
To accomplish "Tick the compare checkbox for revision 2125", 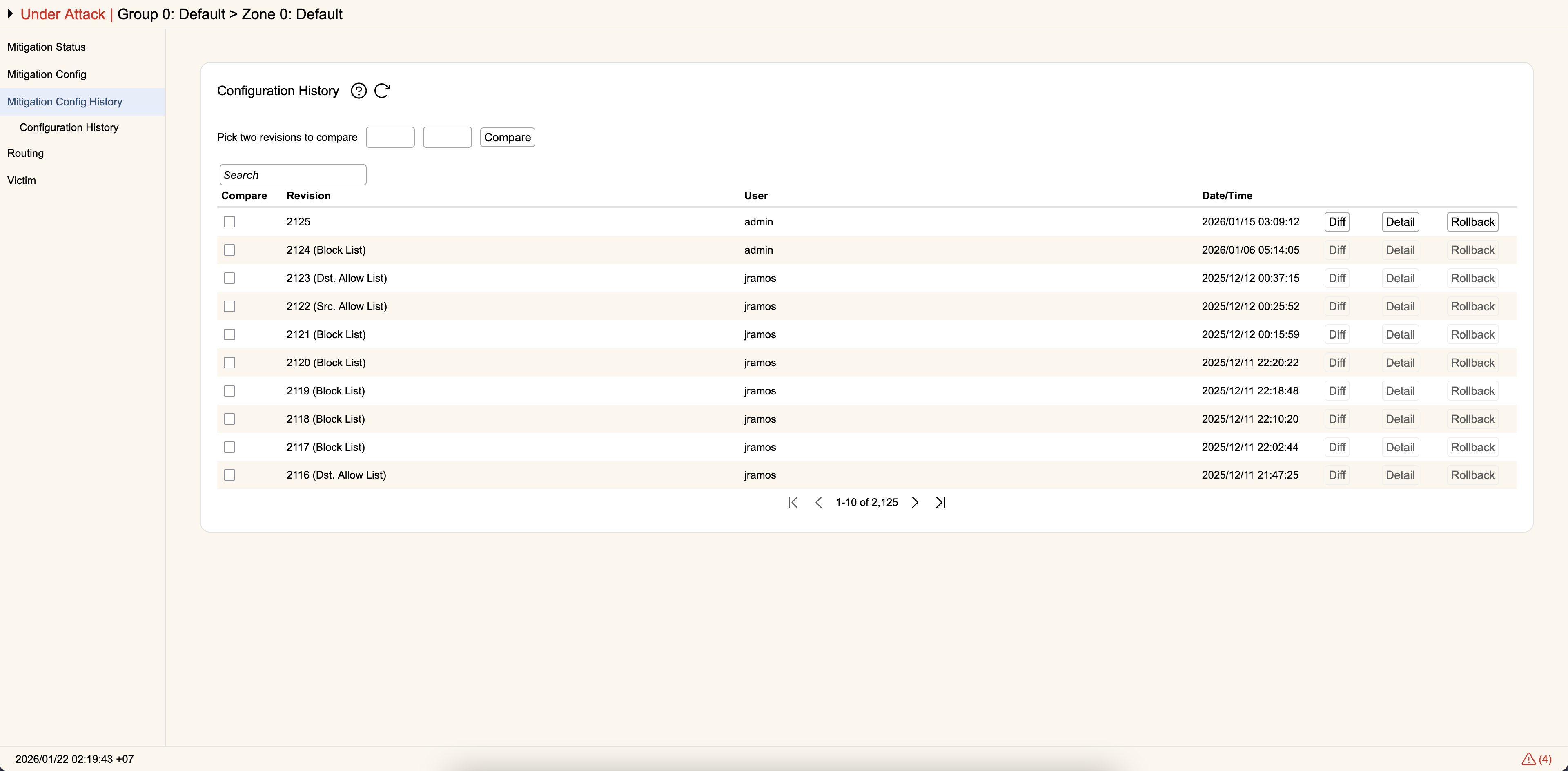I will 229,221.
